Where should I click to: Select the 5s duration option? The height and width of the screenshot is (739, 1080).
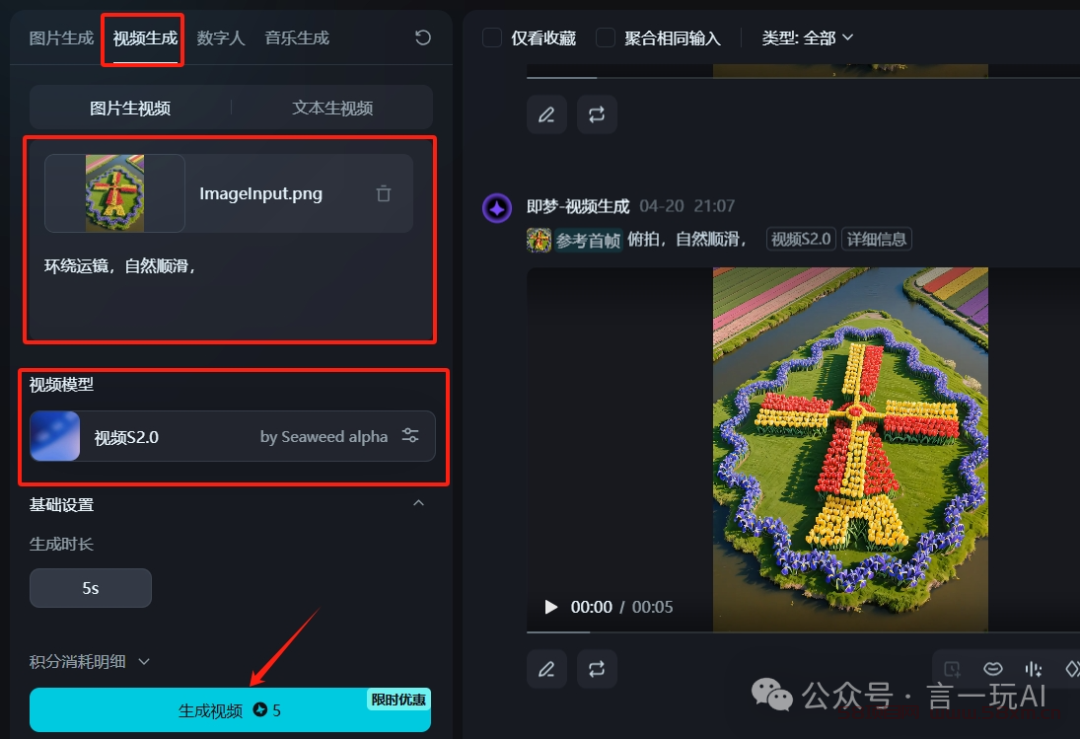click(x=90, y=587)
